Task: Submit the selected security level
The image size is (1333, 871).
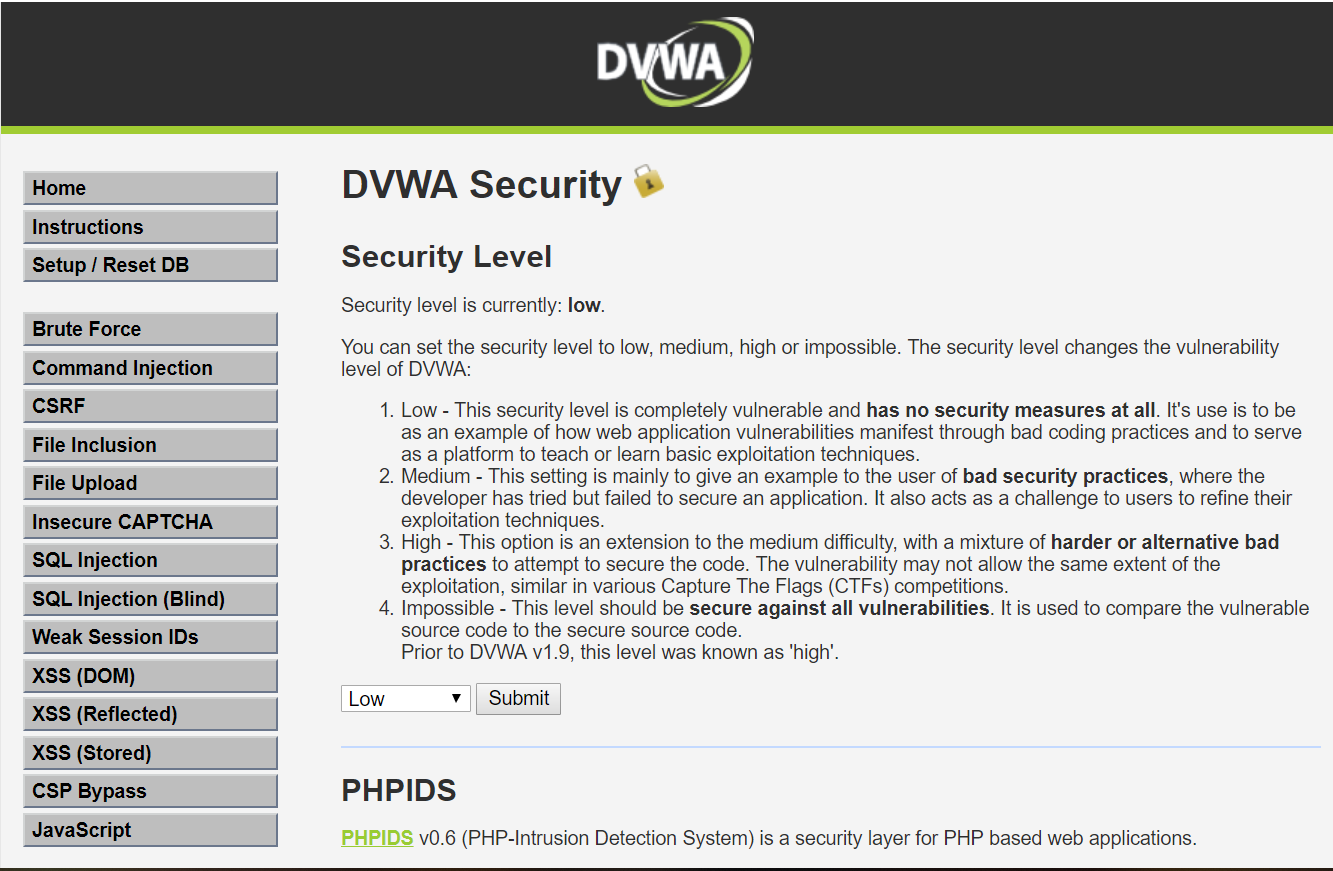Action: coord(518,698)
